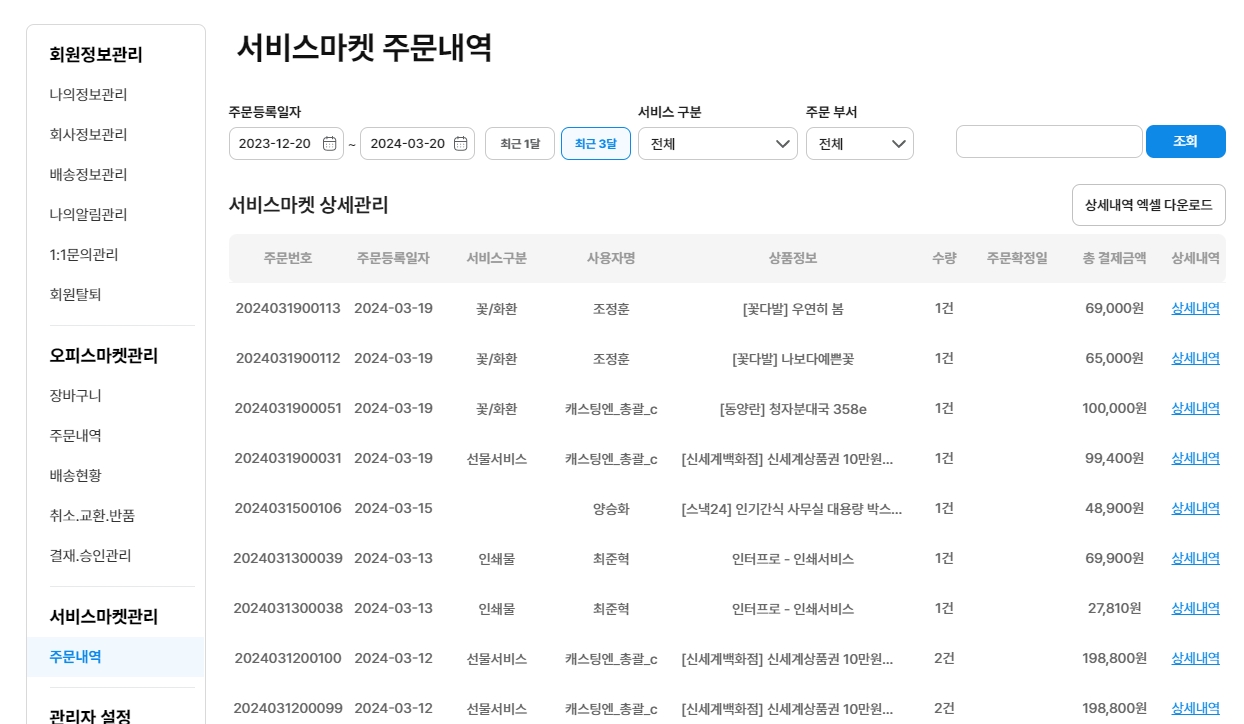Click the search keyword input field
This screenshot has height=724, width=1244.
click(1048, 142)
